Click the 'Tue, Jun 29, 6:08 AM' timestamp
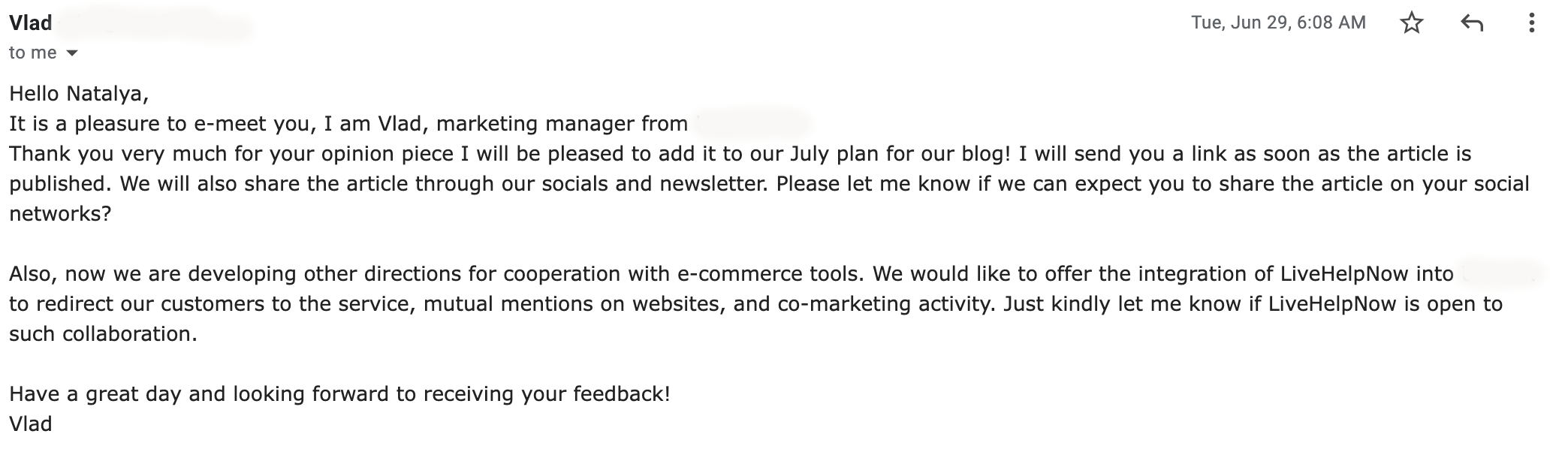The image size is (1568, 476). pos(1278,23)
